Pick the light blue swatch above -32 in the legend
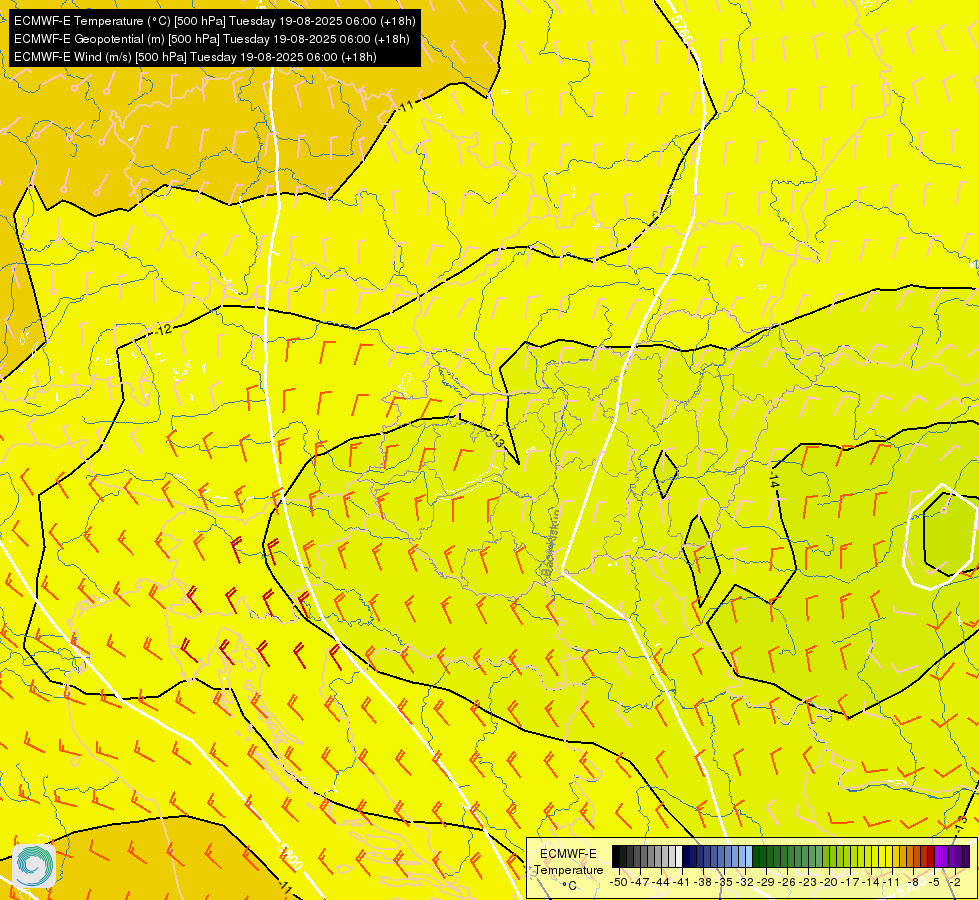Screen dimensions: 979x900 (749, 856)
